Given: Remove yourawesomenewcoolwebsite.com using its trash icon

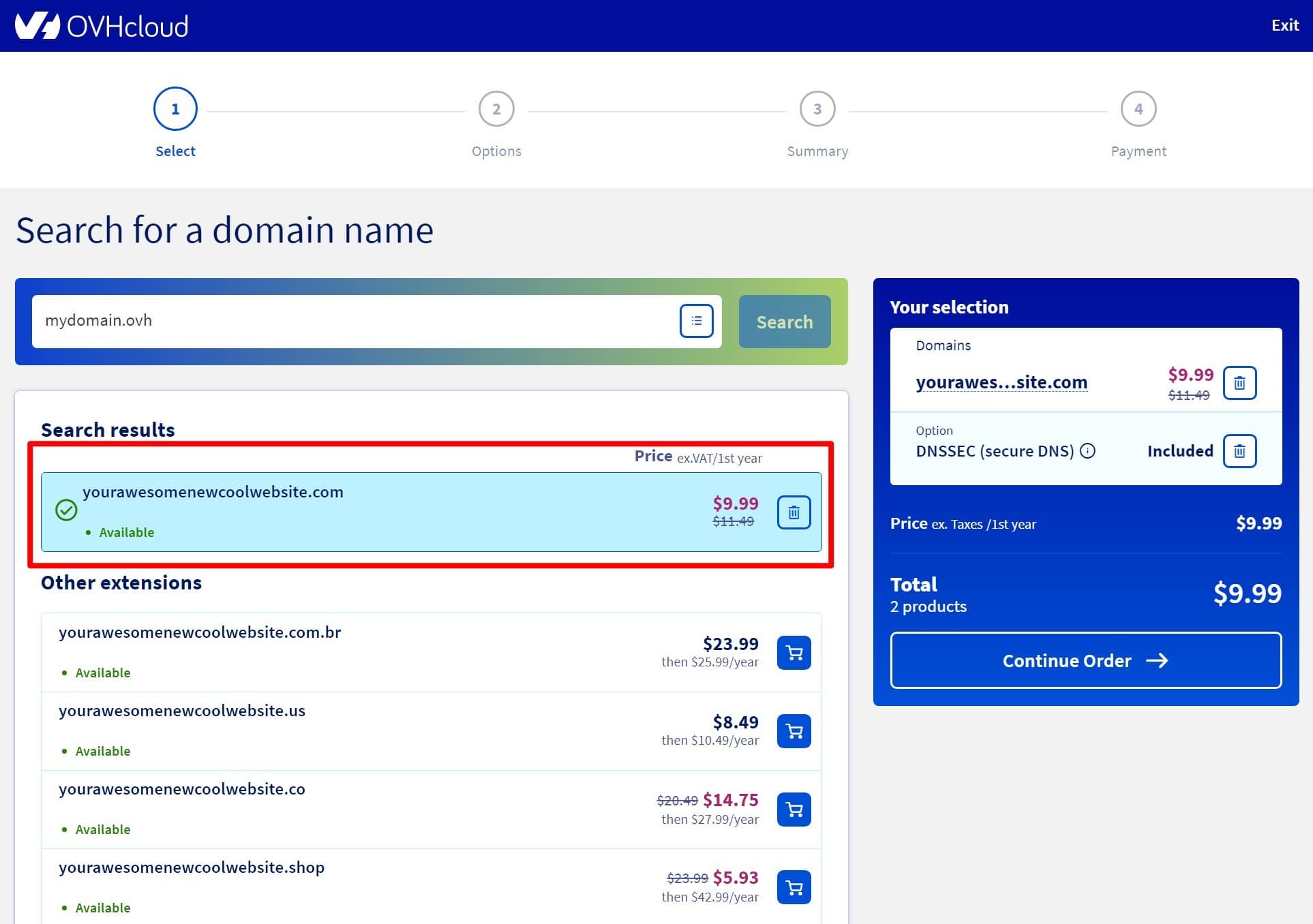Looking at the screenshot, I should 793,511.
